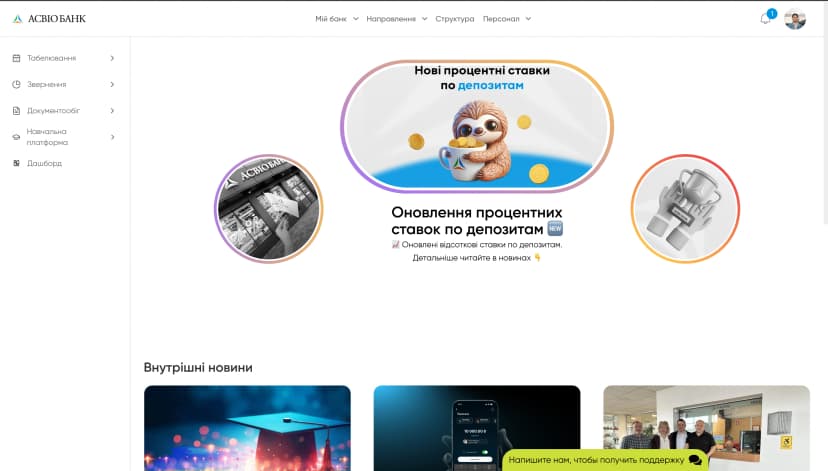Click the Табелювання calendar icon
This screenshot has width=828, height=471.
(16, 58)
